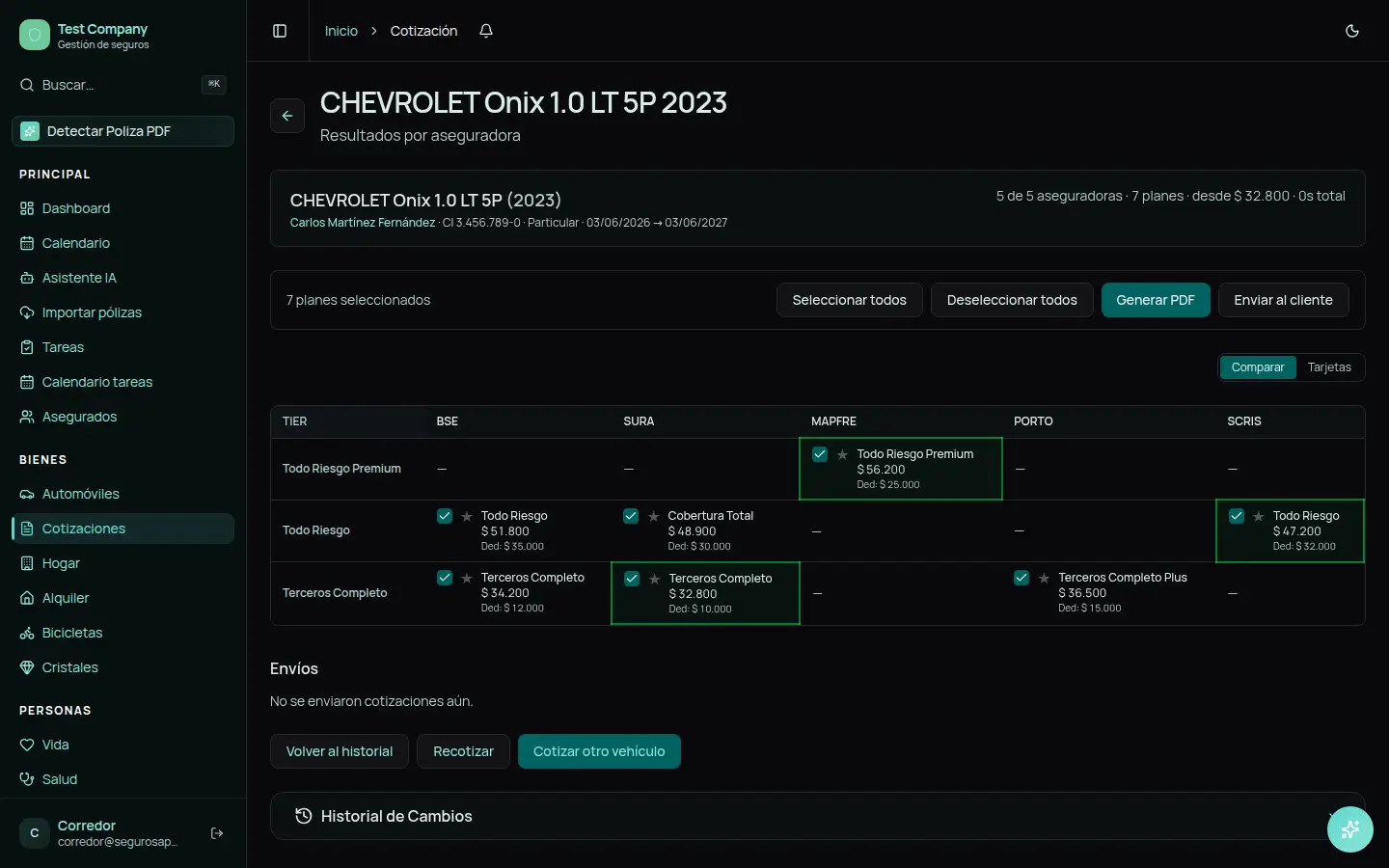Star the SURA Terceros Completo plan
Image resolution: width=1389 pixels, height=868 pixels.
coord(655,579)
